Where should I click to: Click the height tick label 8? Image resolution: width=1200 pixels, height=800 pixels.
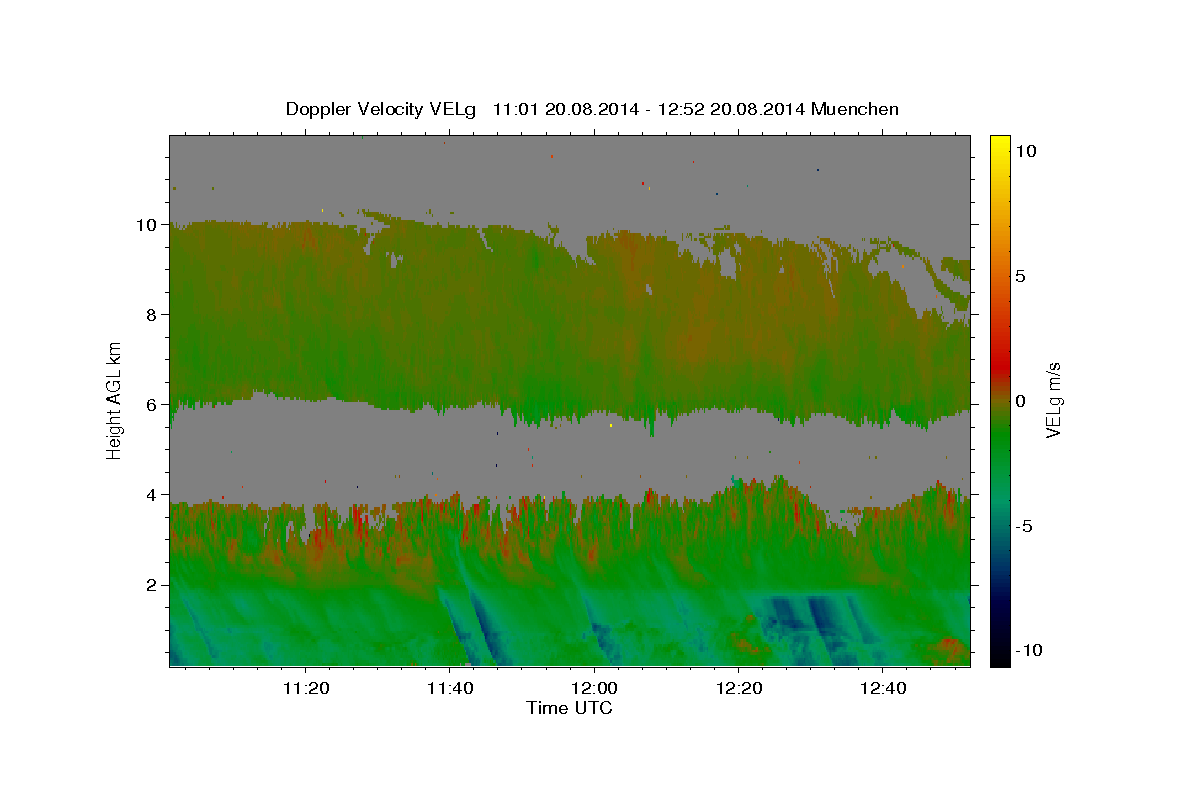tap(153, 315)
